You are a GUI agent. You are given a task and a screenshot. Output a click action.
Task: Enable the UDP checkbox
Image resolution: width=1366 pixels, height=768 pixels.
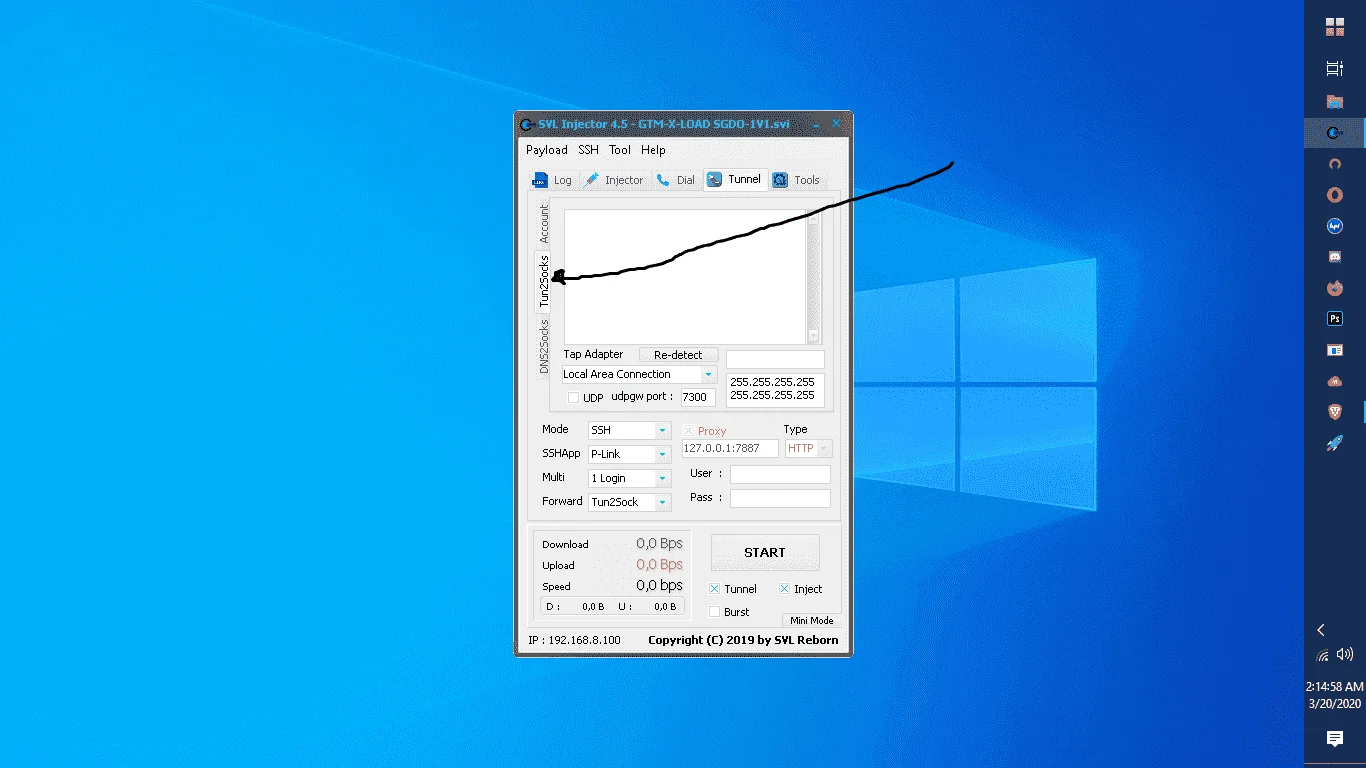[x=573, y=397]
